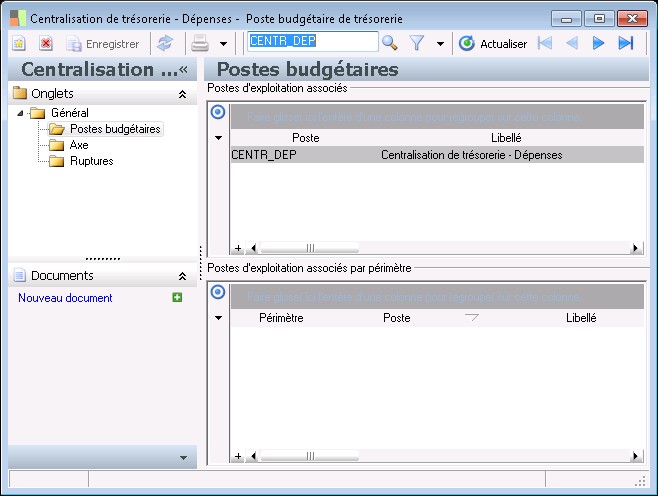Close the window
658x496 pixels.
(632, 19)
